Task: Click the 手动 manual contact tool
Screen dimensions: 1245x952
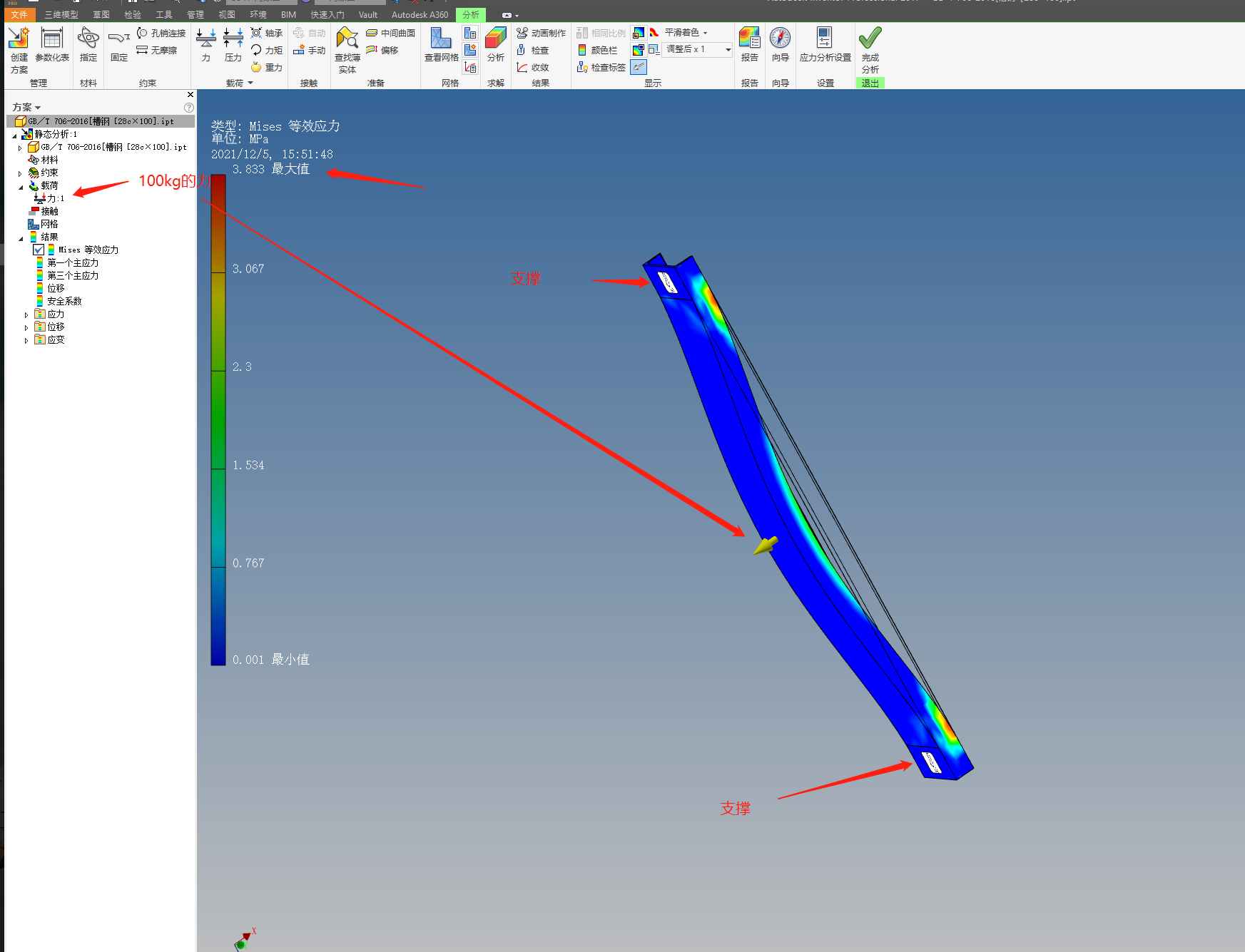Action: 310,50
